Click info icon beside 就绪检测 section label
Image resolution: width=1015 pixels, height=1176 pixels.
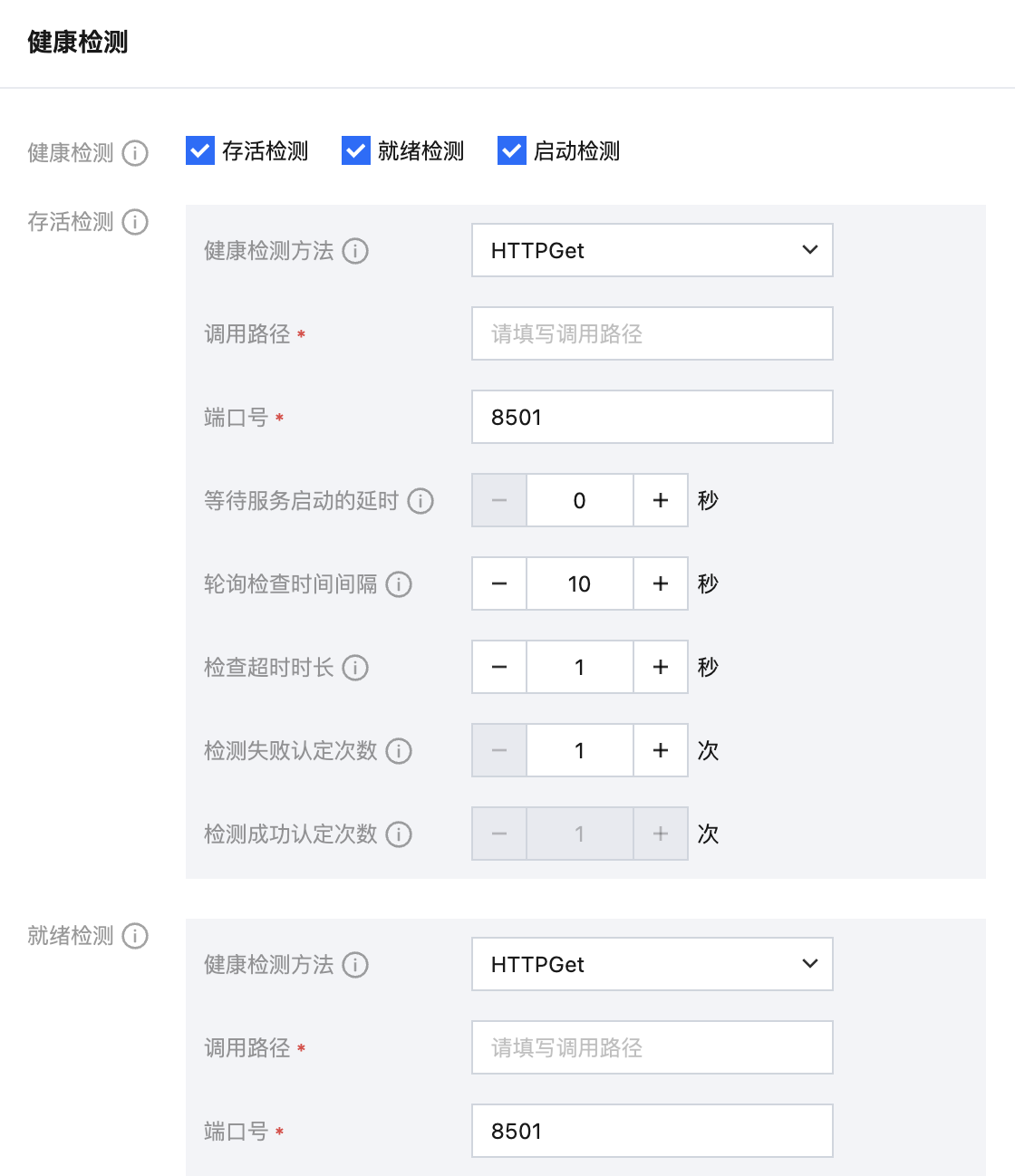[x=135, y=936]
